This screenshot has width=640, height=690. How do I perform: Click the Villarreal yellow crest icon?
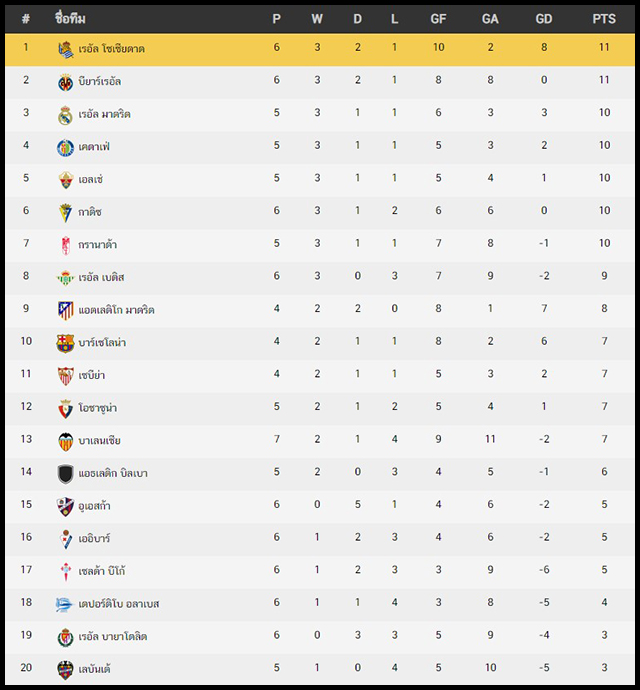(x=66, y=82)
